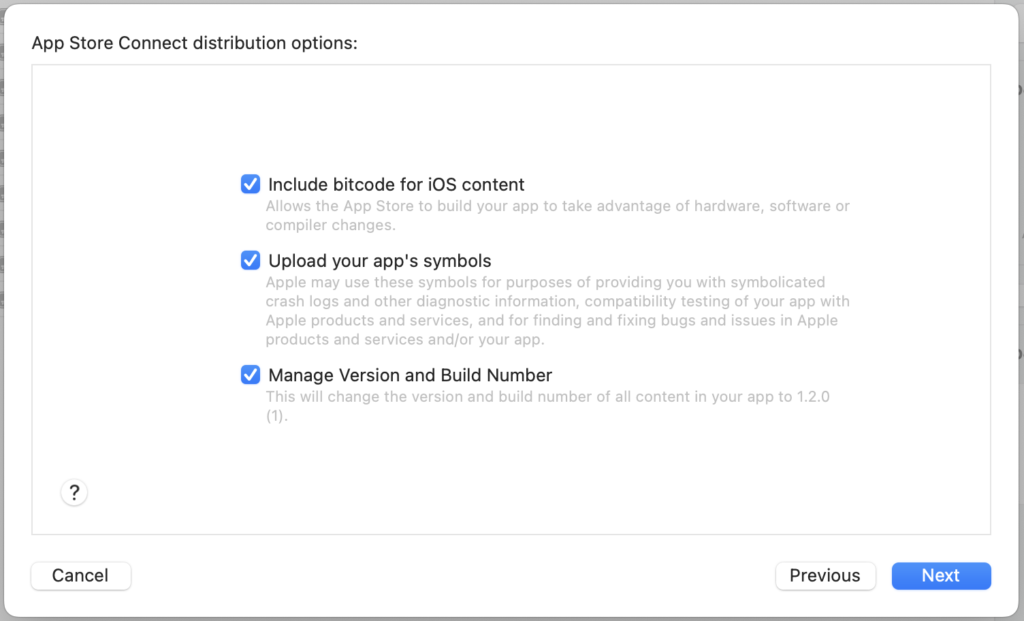
Task: Uncheck Include bitcode for iOS content
Action: (250, 184)
